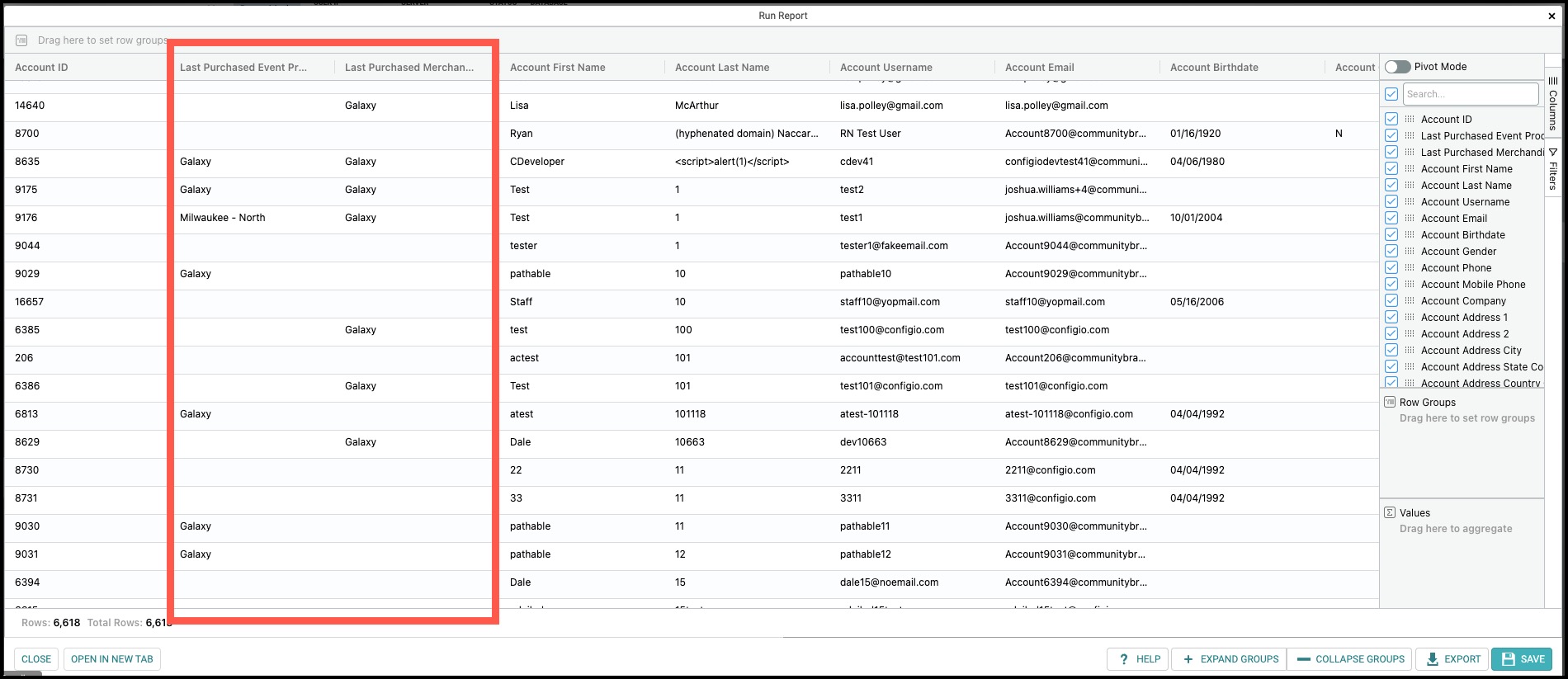
Task: Sort by the Account Username grid column header
Action: pos(886,68)
